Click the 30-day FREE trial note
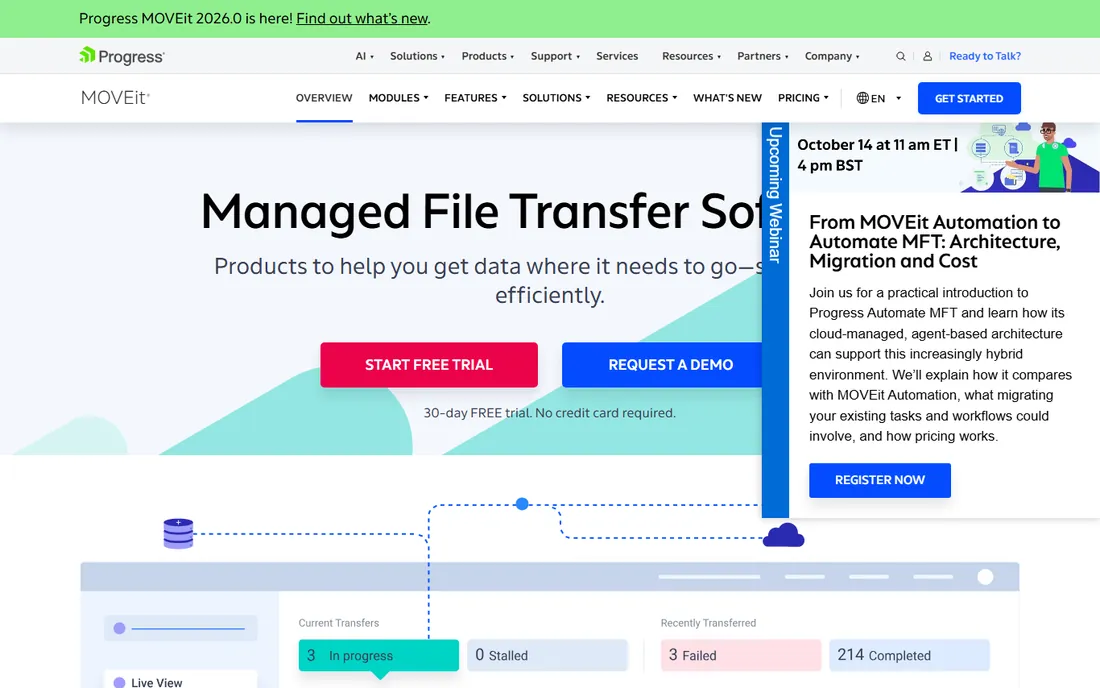Image resolution: width=1100 pixels, height=688 pixels. [x=549, y=413]
